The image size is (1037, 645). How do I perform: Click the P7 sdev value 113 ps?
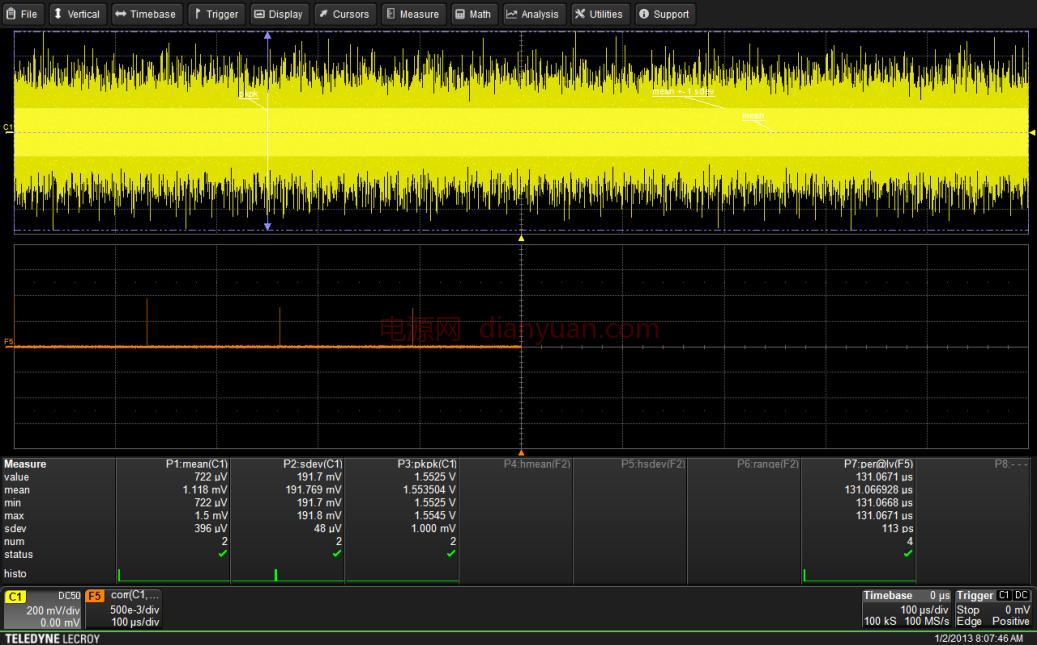click(x=897, y=528)
